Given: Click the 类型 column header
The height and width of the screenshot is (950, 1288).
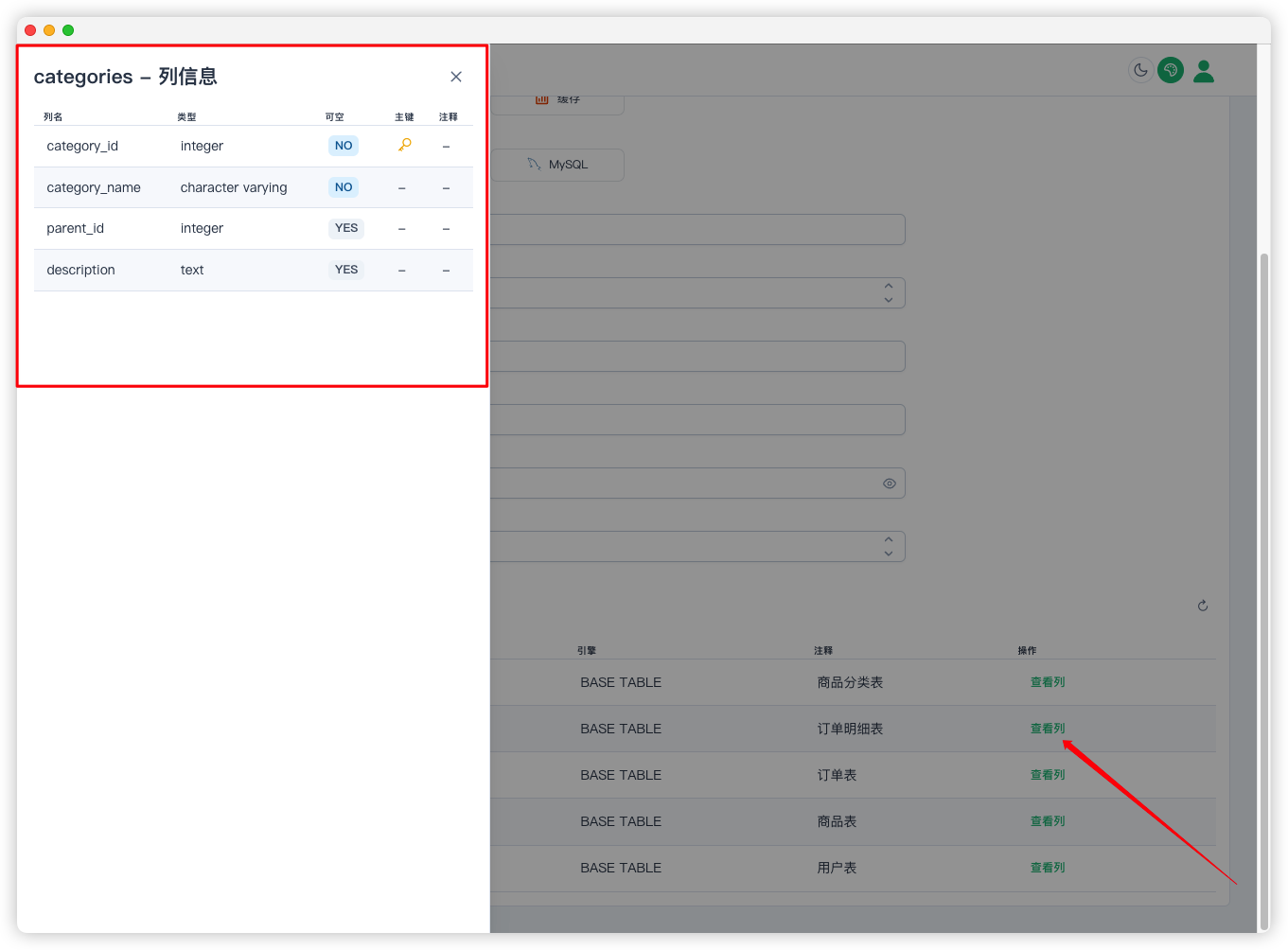Looking at the screenshot, I should pos(186,117).
